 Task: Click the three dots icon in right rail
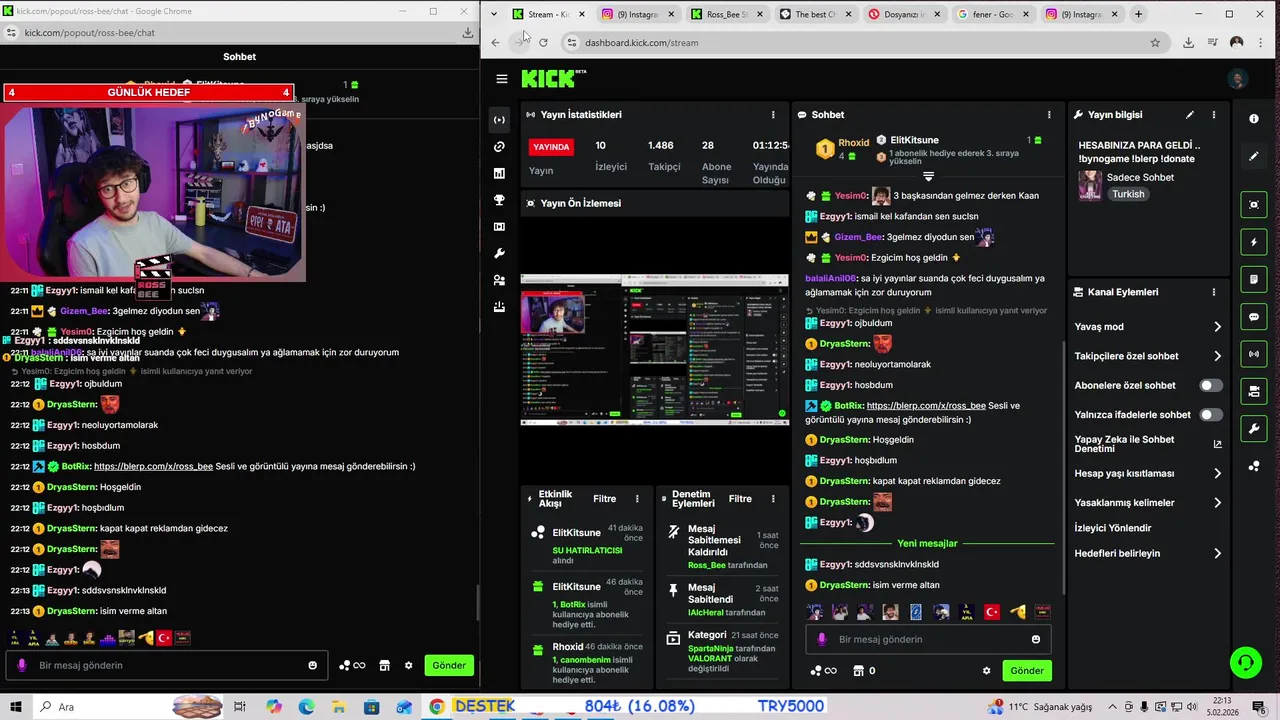[1254, 466]
